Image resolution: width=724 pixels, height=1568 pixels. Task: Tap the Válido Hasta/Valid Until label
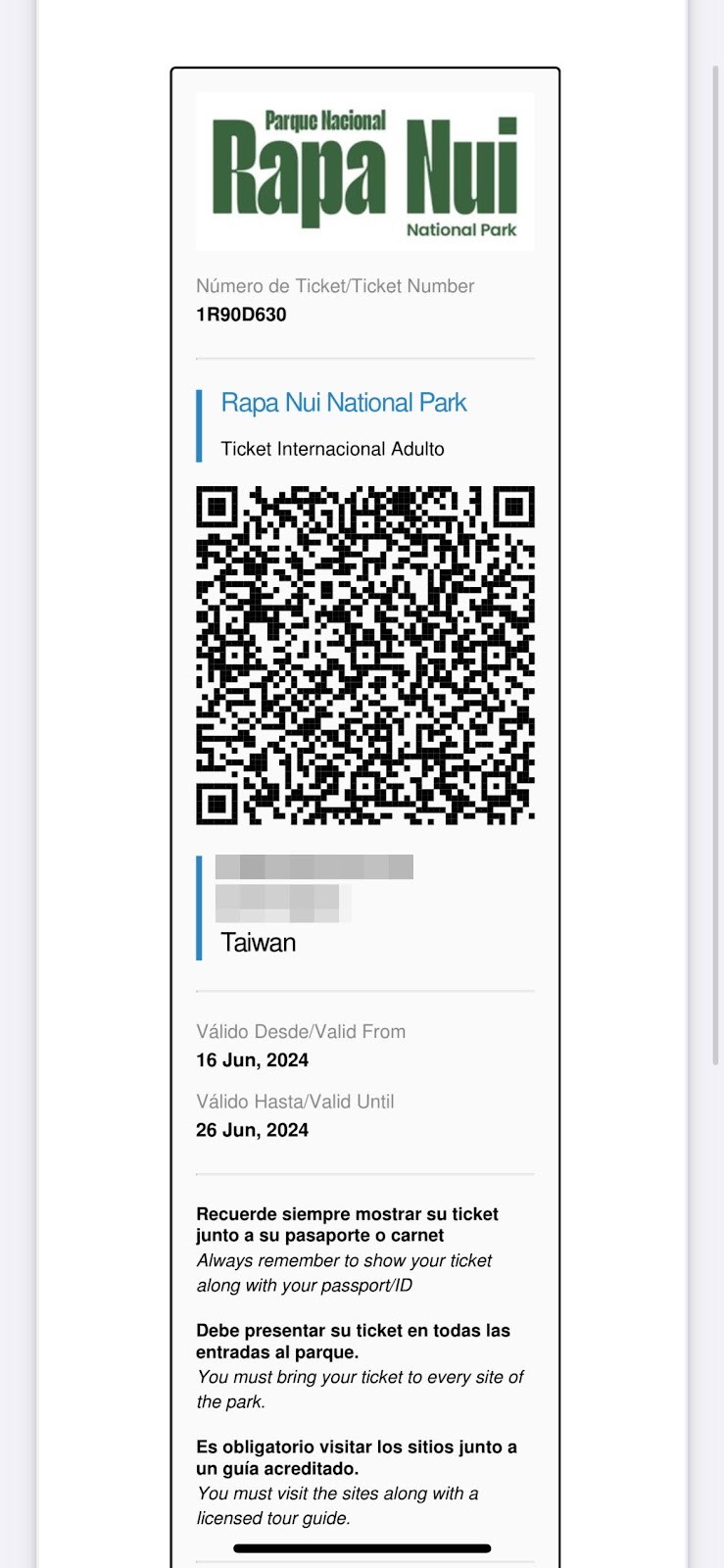pos(295,1102)
